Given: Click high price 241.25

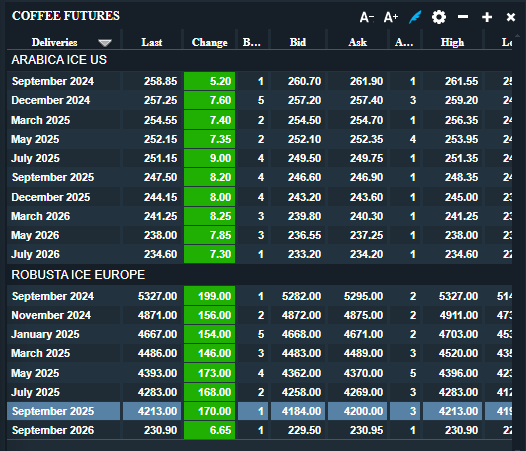Looking at the screenshot, I should [x=452, y=216].
